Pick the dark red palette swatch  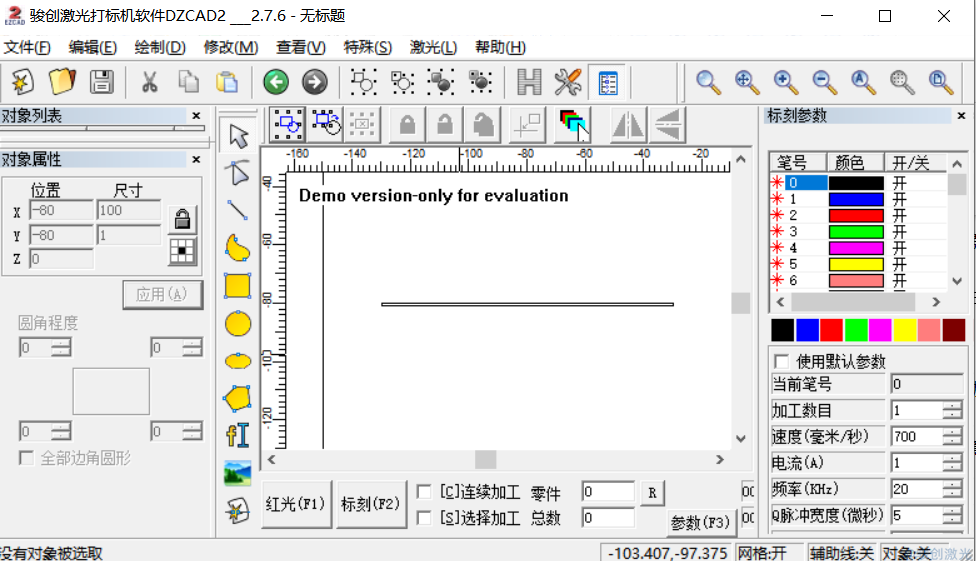click(954, 330)
